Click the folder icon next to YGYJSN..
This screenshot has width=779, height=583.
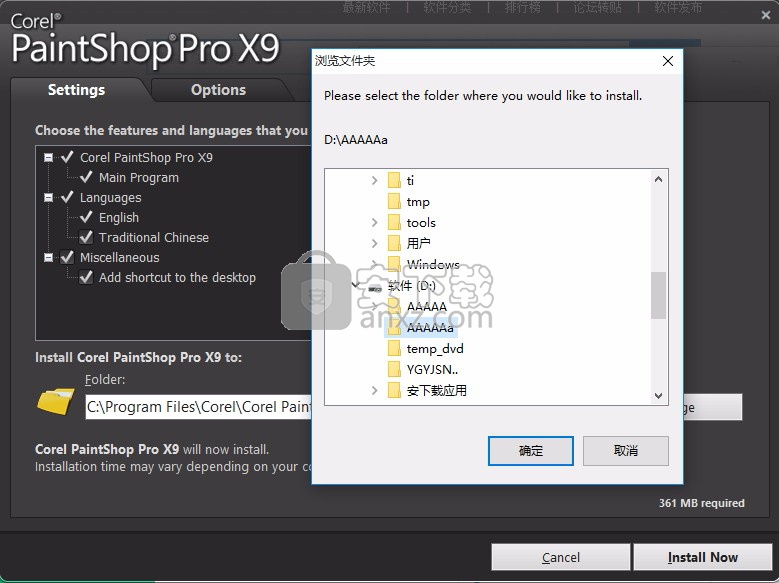coord(394,369)
